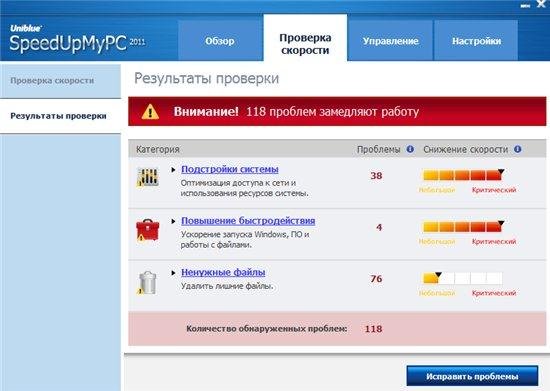The width and height of the screenshot is (550, 391).
Task: Click the Удалить лишние файлы description
Action: (227, 286)
